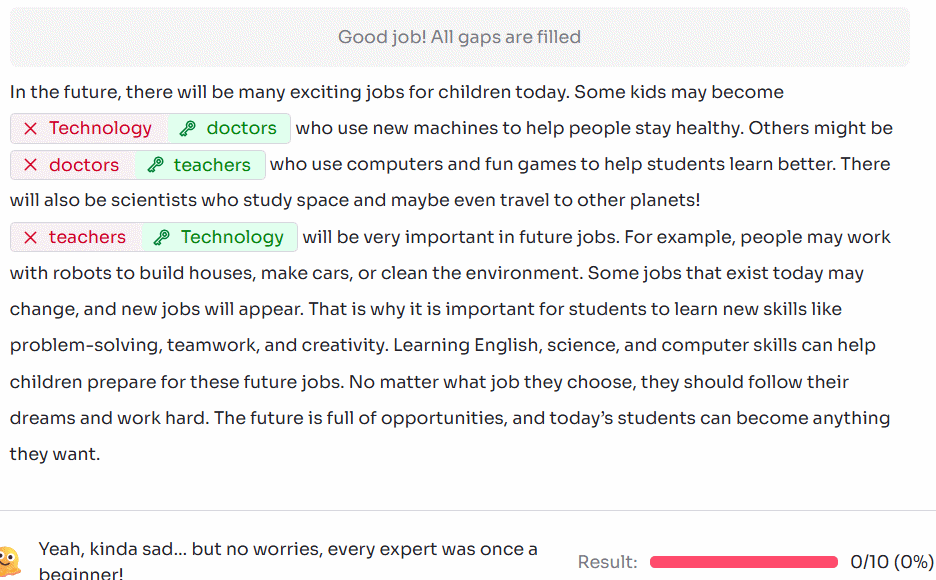Click the mascot character icon near the feedback message

click(8, 562)
